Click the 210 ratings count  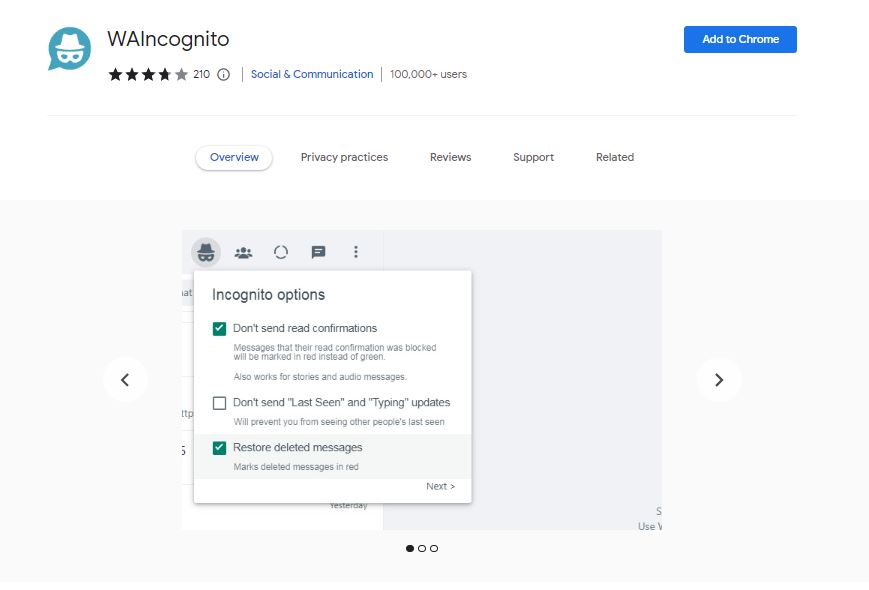(202, 74)
